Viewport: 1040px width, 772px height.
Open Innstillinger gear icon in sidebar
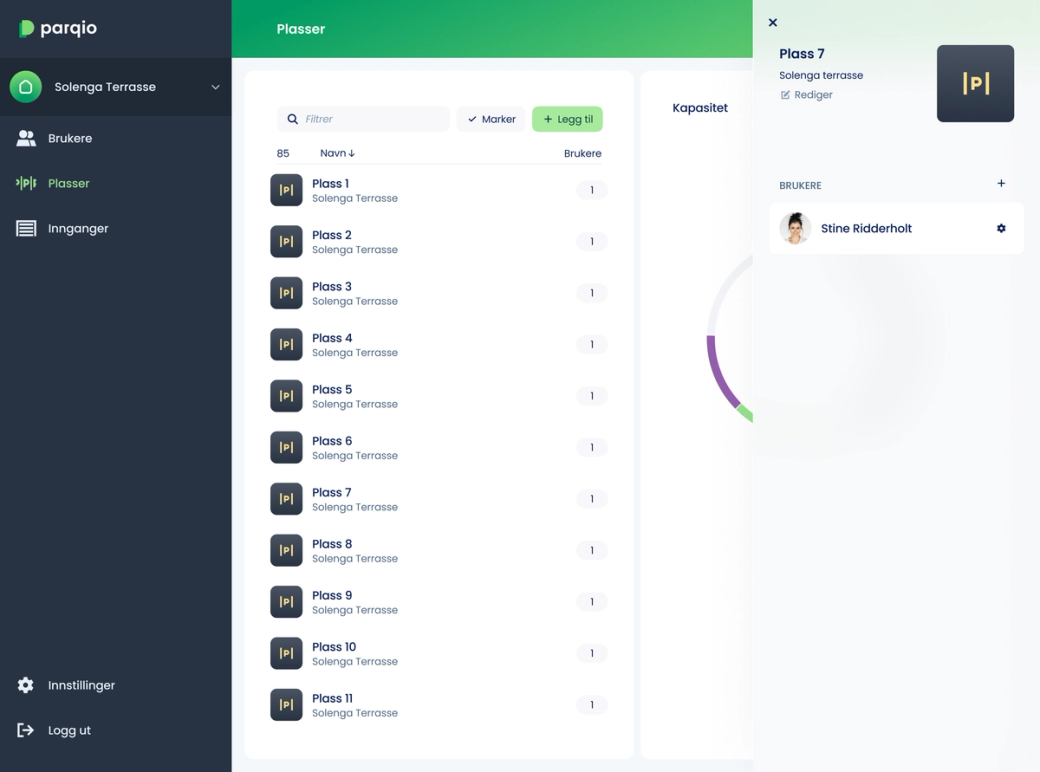click(x=26, y=685)
